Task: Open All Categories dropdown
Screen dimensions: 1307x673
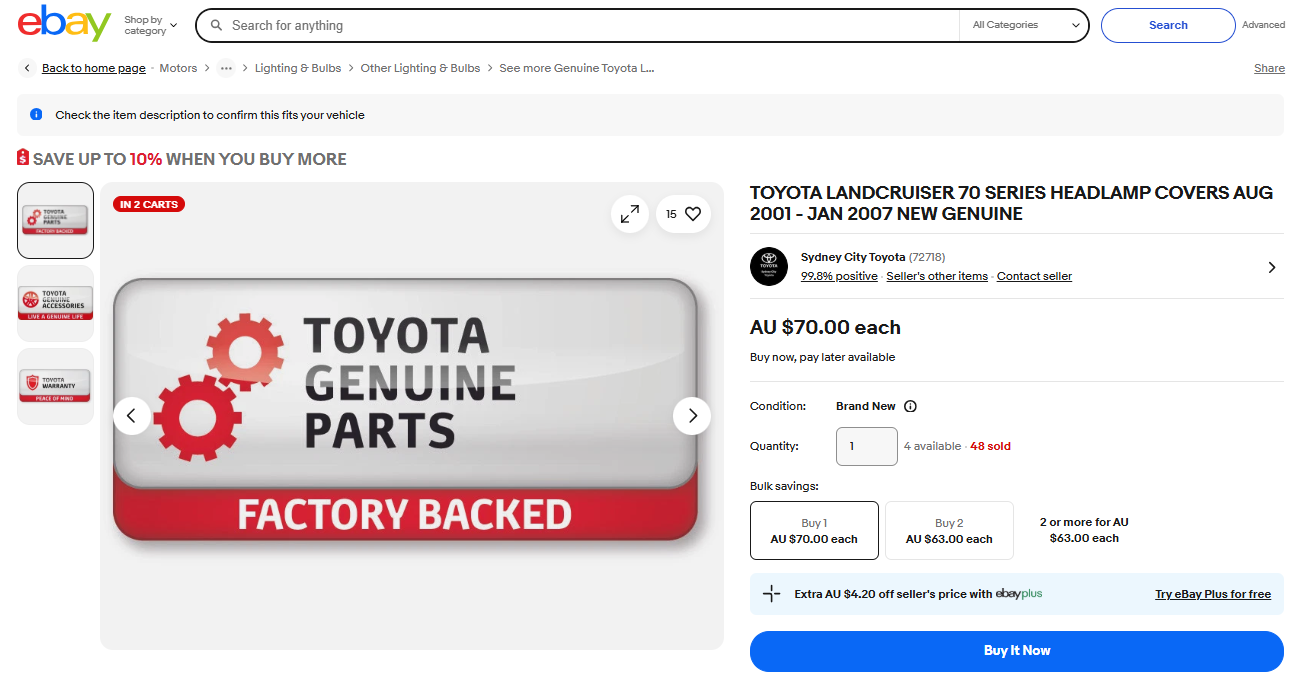Action: pos(1023,25)
